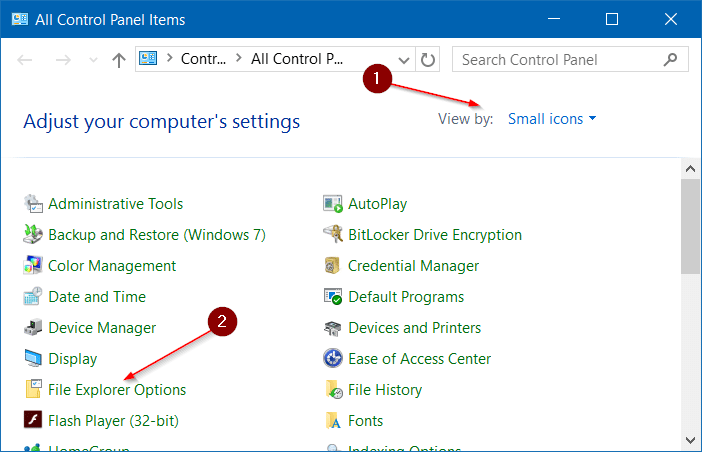
Task: Click the Device Manager icon
Action: [x=33, y=328]
